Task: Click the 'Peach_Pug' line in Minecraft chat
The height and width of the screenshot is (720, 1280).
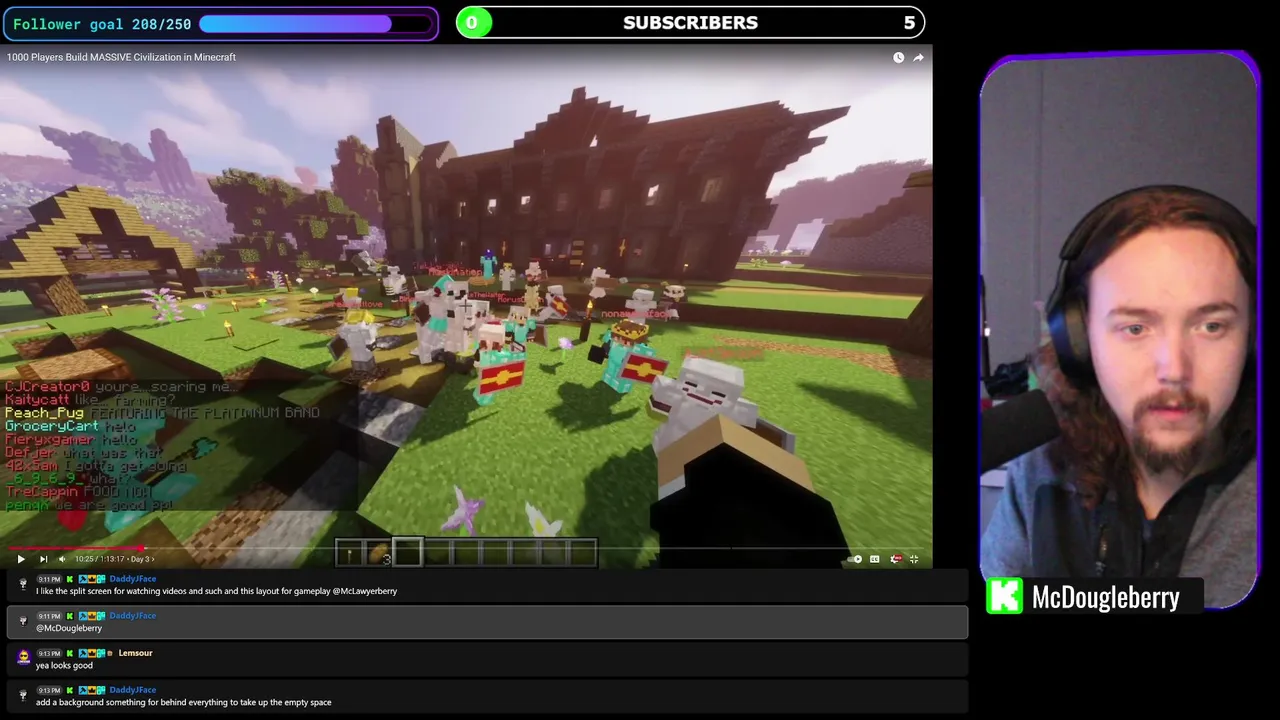Action: tap(162, 412)
